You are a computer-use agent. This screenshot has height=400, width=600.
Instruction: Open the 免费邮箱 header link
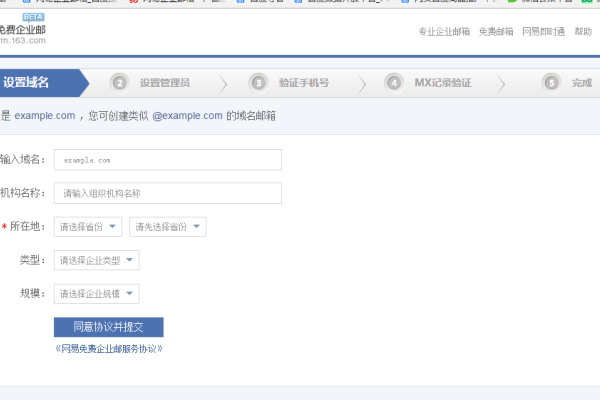(496, 31)
